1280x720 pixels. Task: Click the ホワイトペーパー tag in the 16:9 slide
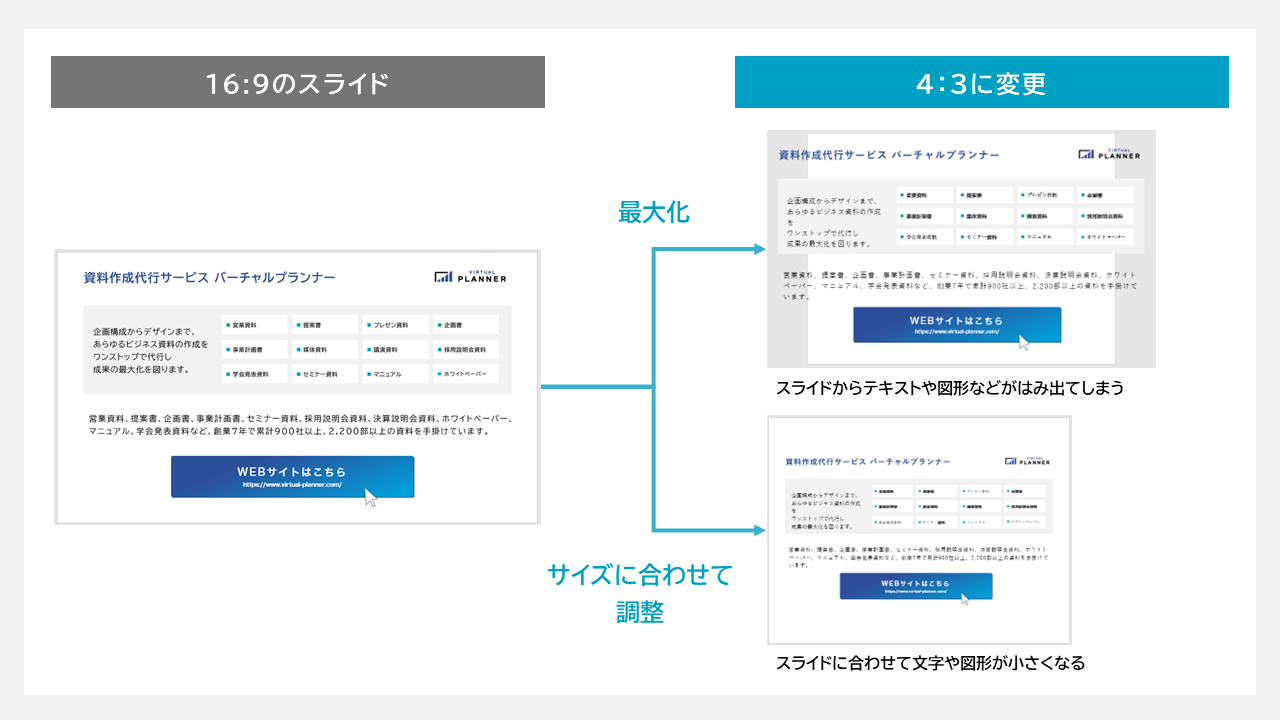click(x=465, y=374)
